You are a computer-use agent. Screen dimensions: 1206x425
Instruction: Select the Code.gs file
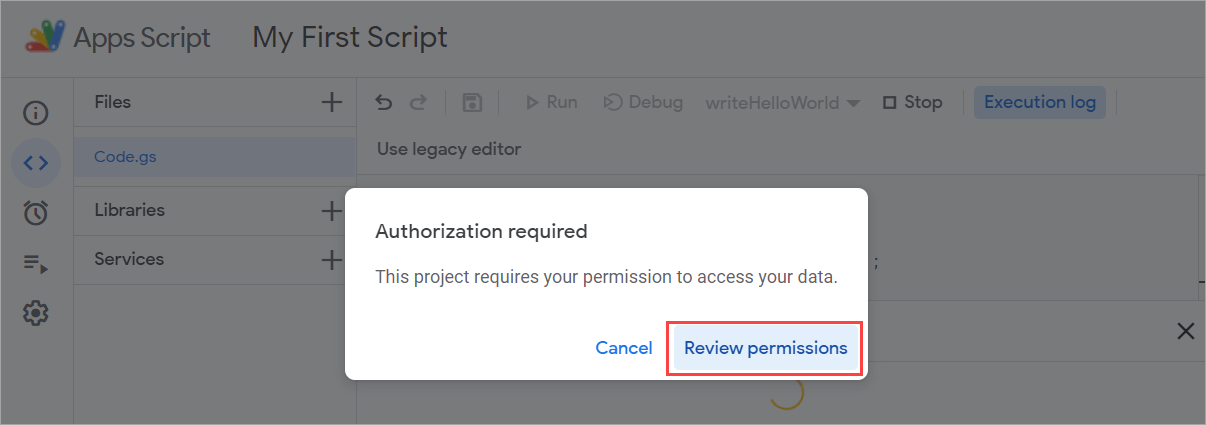coord(125,156)
